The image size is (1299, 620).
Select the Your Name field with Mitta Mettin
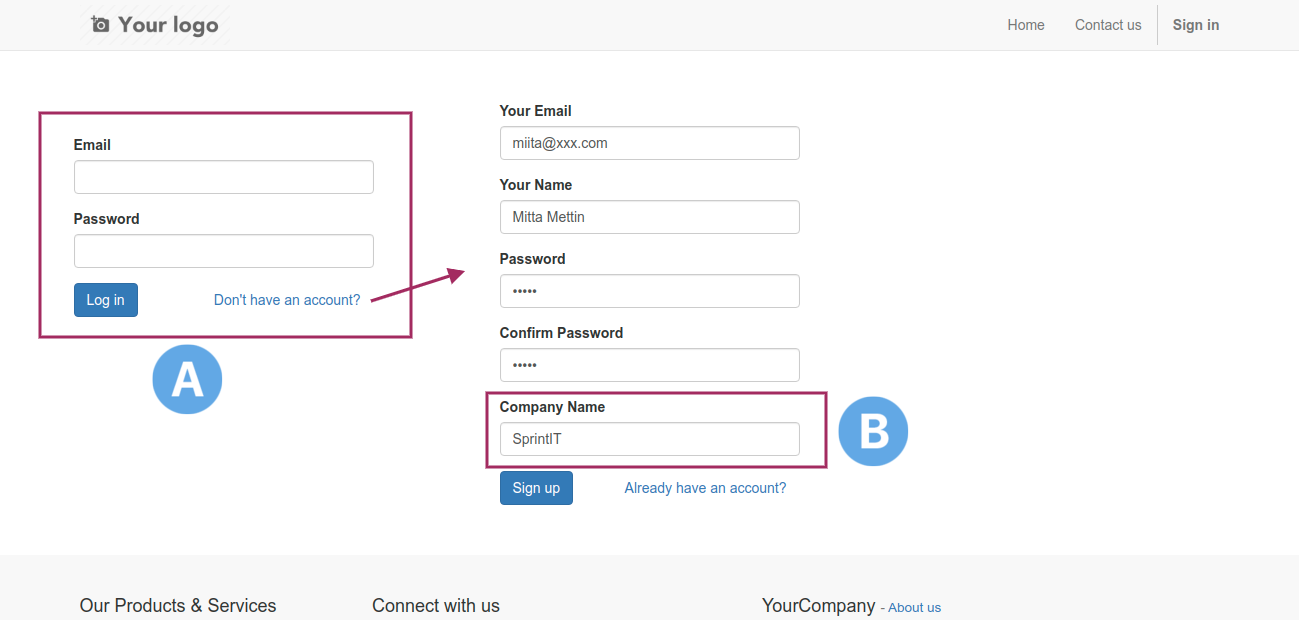[x=650, y=217]
